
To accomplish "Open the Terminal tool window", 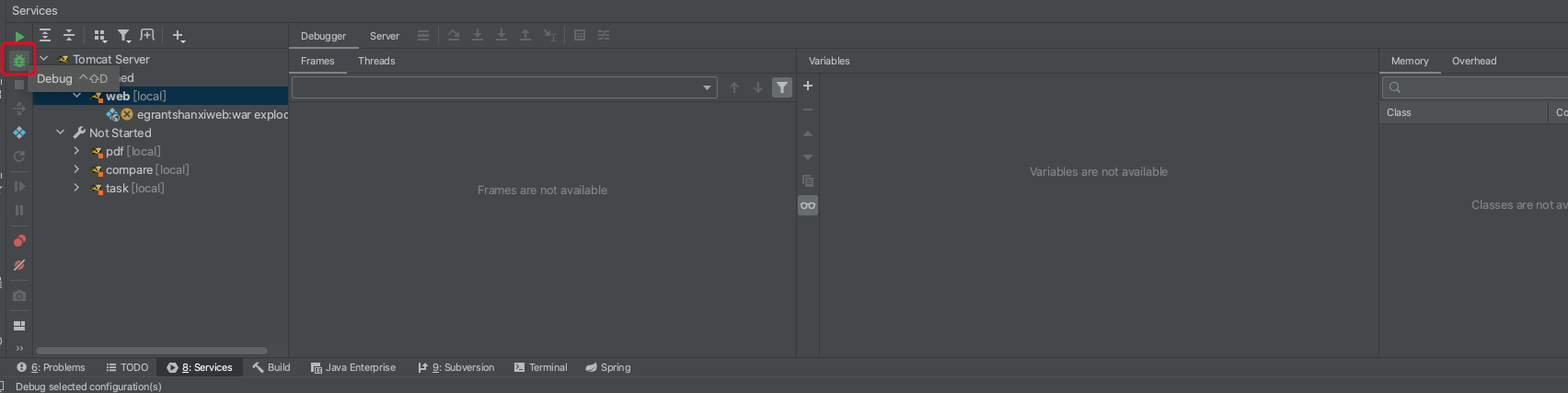I will coord(540,367).
